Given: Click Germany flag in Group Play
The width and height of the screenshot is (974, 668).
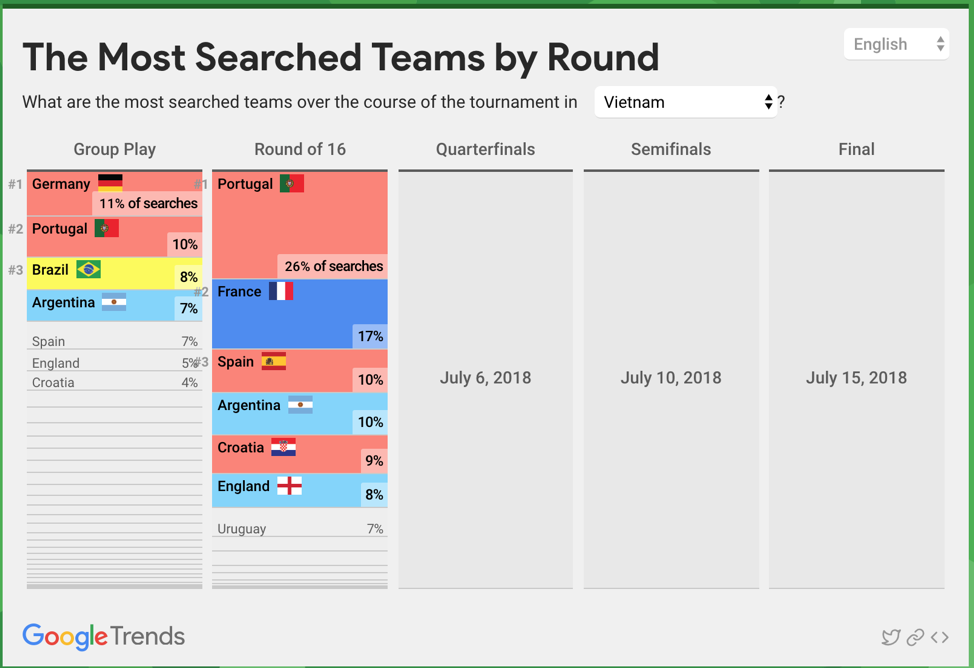Looking at the screenshot, I should pos(110,183).
